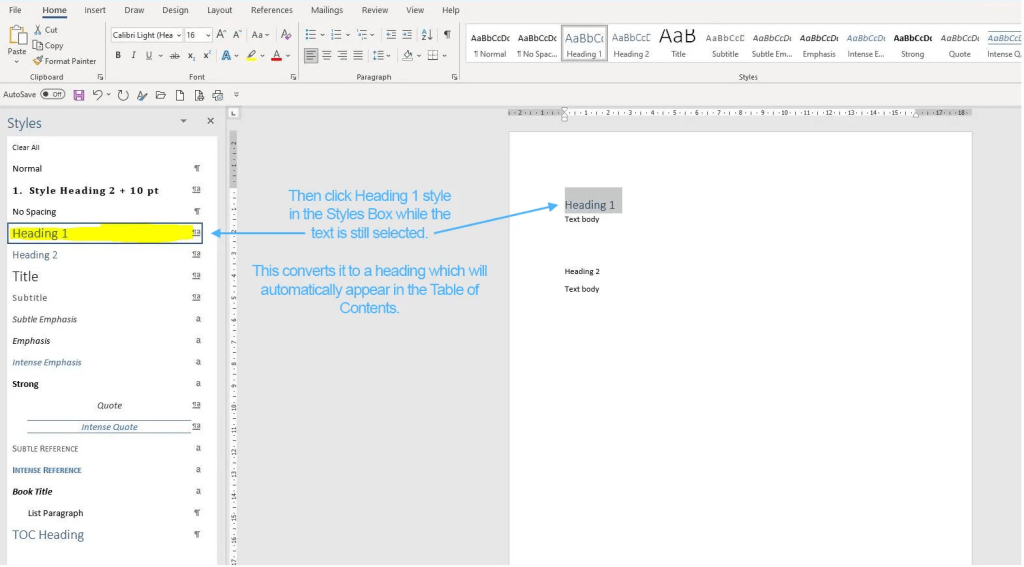The height and width of the screenshot is (567, 1024).
Task: Click the quick print icon
Action: 217,95
